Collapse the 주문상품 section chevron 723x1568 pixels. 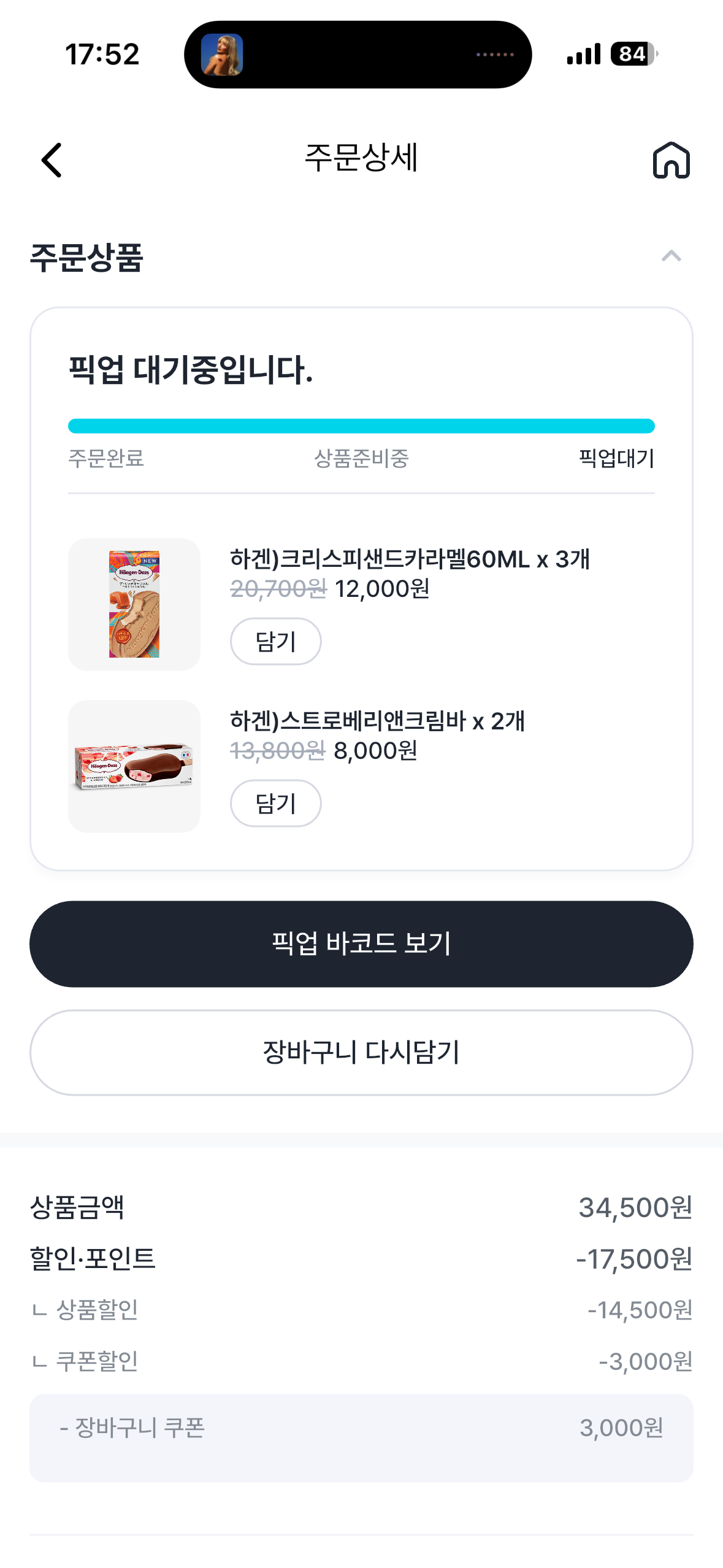pyautogui.click(x=671, y=256)
